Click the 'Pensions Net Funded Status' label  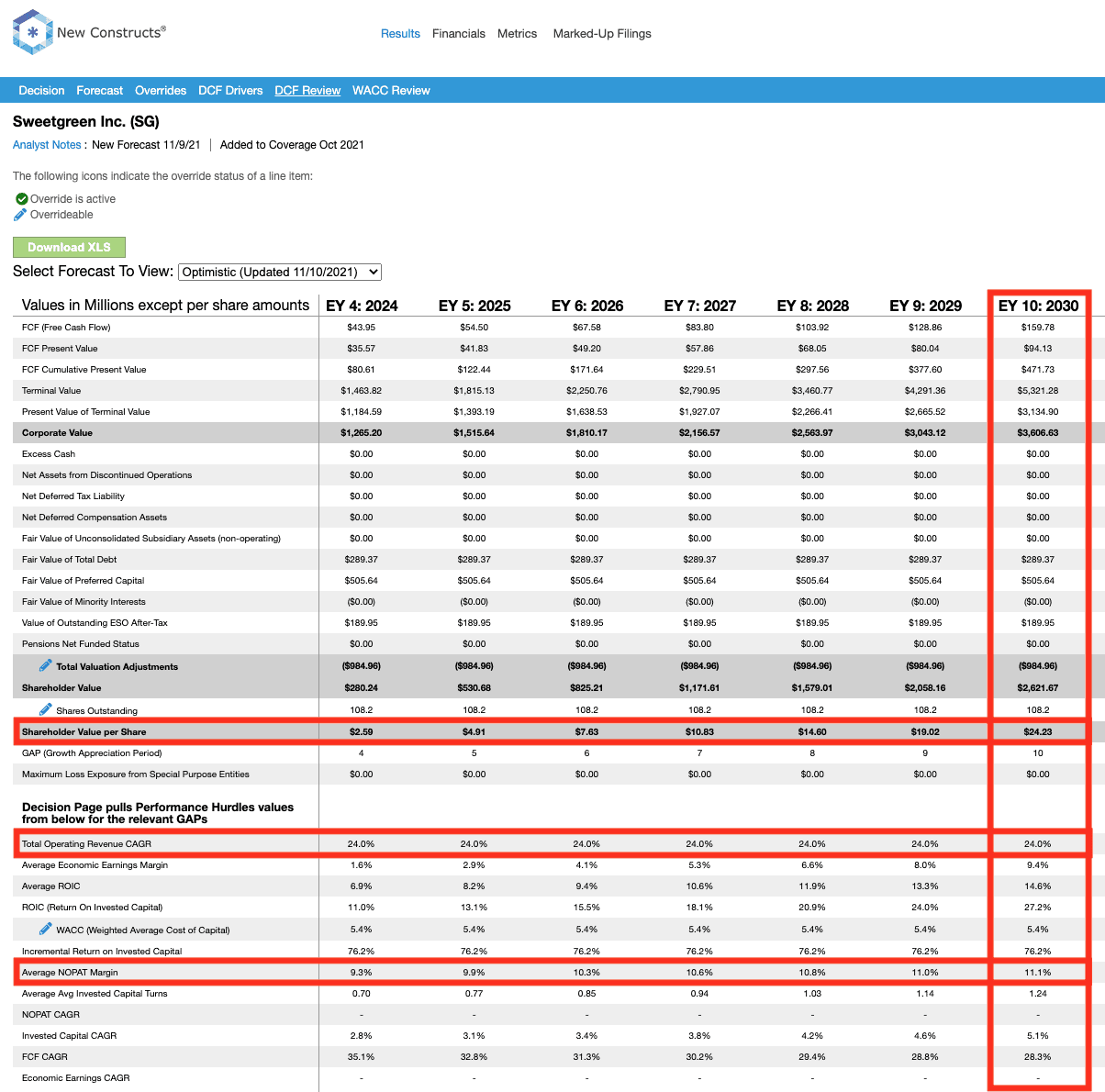(x=81, y=644)
